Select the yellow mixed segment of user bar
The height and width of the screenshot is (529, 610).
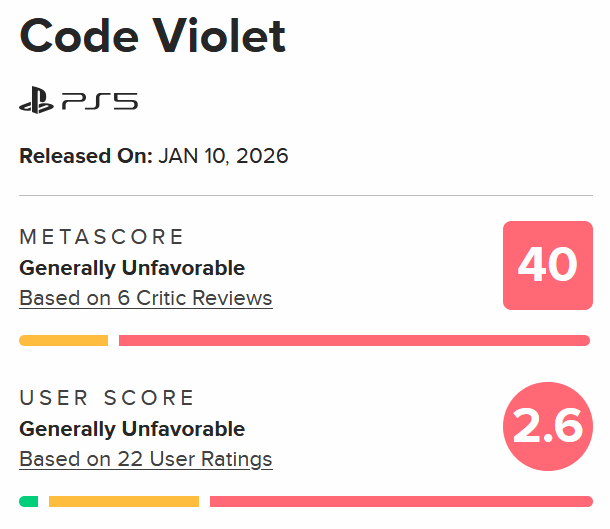124,501
